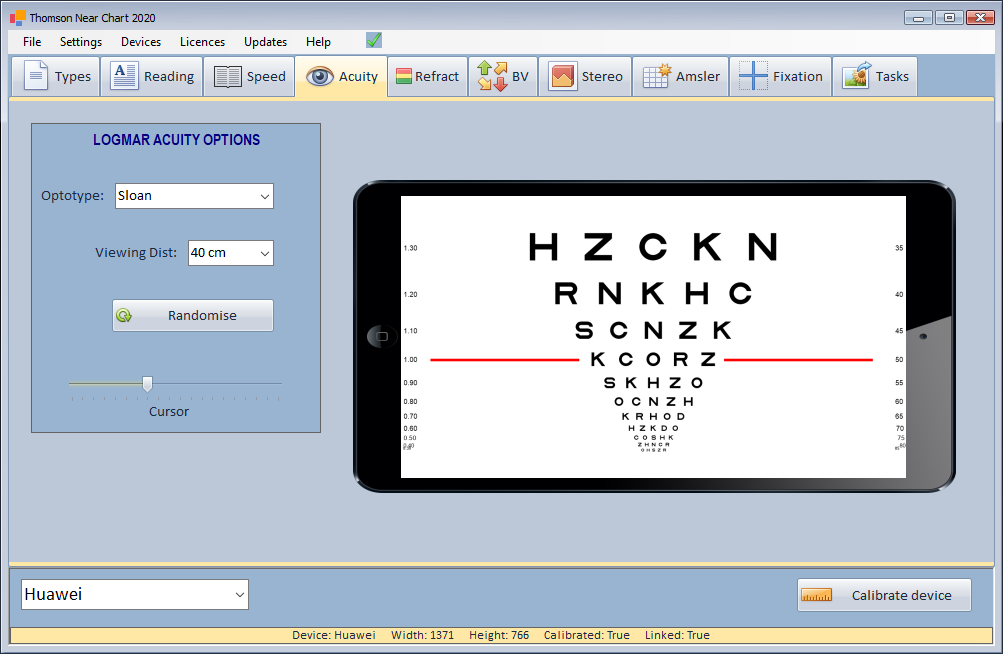Click the green checkmark in menu bar
The width and height of the screenshot is (1003, 654).
374,41
